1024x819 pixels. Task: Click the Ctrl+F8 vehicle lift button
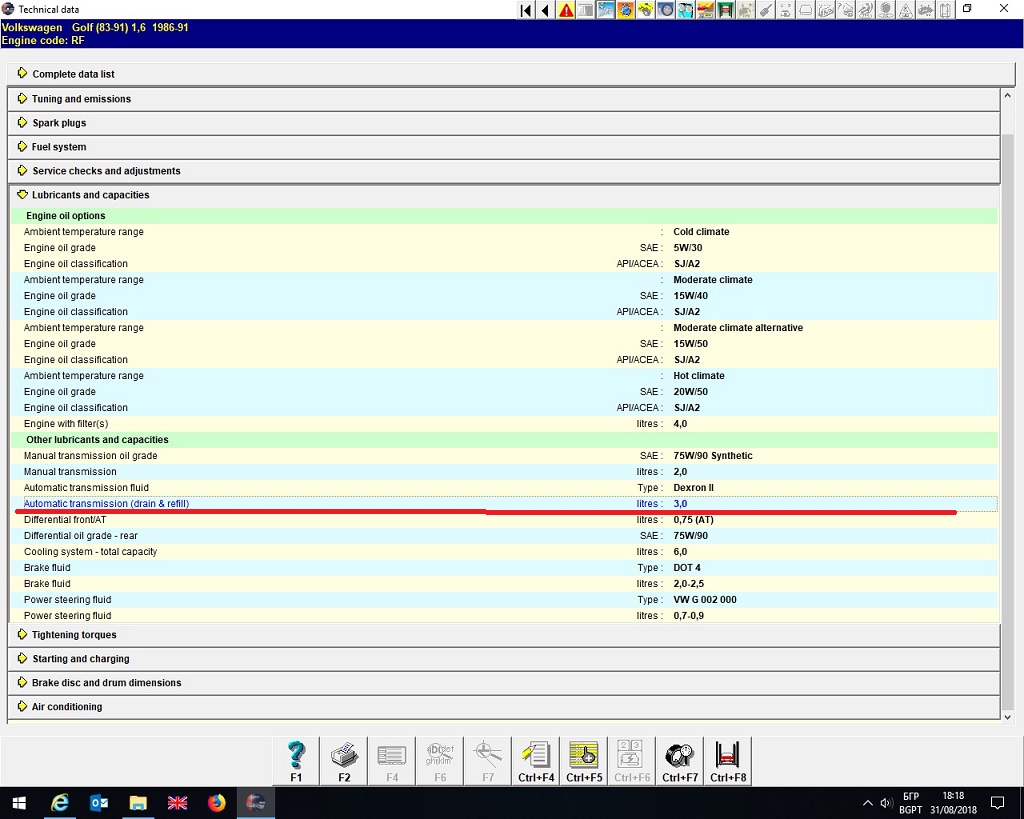[x=728, y=761]
